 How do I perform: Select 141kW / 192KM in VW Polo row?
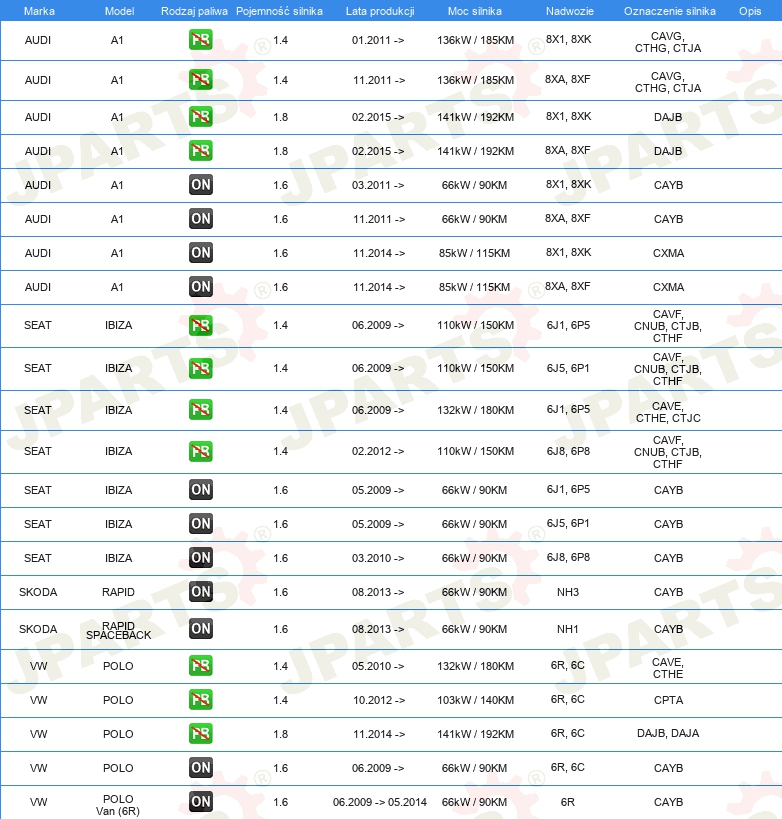[x=475, y=734]
